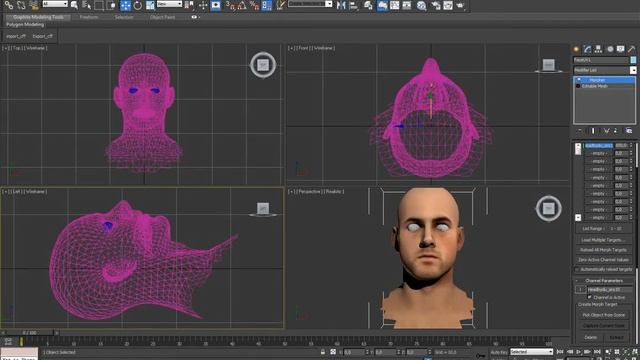The width and height of the screenshot is (640, 360).
Task: Toggle Channel is Active checkbox
Action: pyautogui.click(x=589, y=297)
